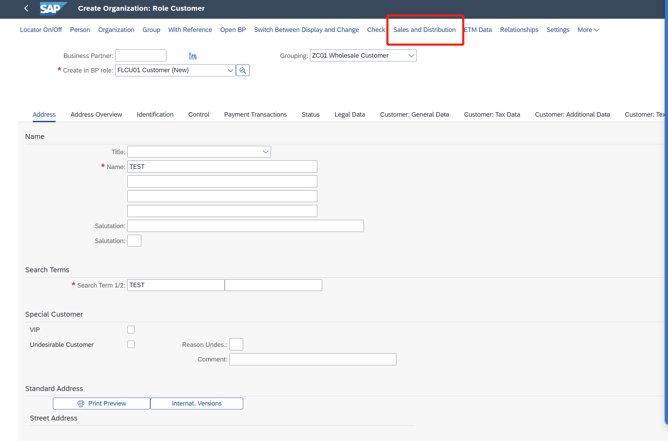
Task: Select the Customer: General Data tab
Action: tap(414, 115)
